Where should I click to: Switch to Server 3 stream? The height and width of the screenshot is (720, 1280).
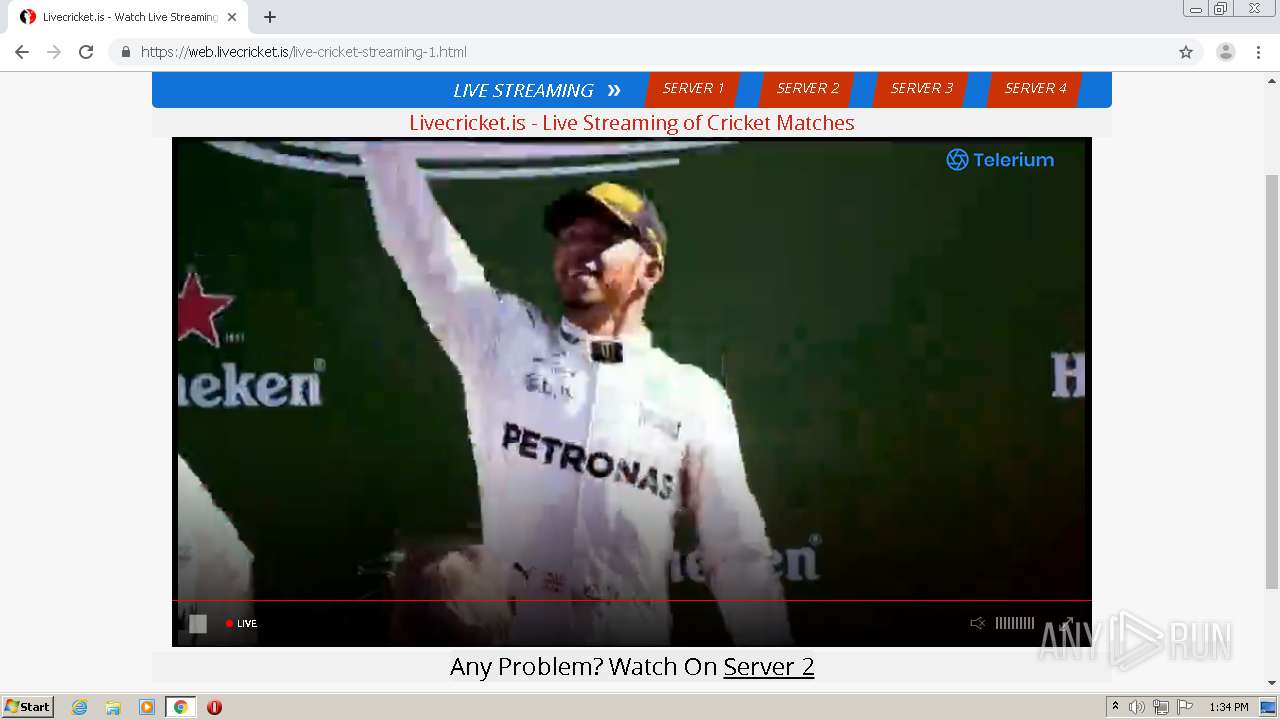tap(921, 89)
